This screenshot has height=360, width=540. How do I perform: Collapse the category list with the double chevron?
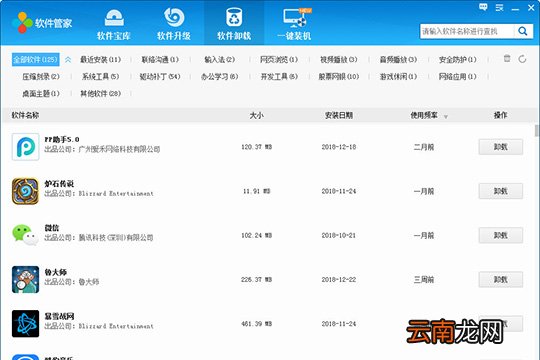coord(68,60)
